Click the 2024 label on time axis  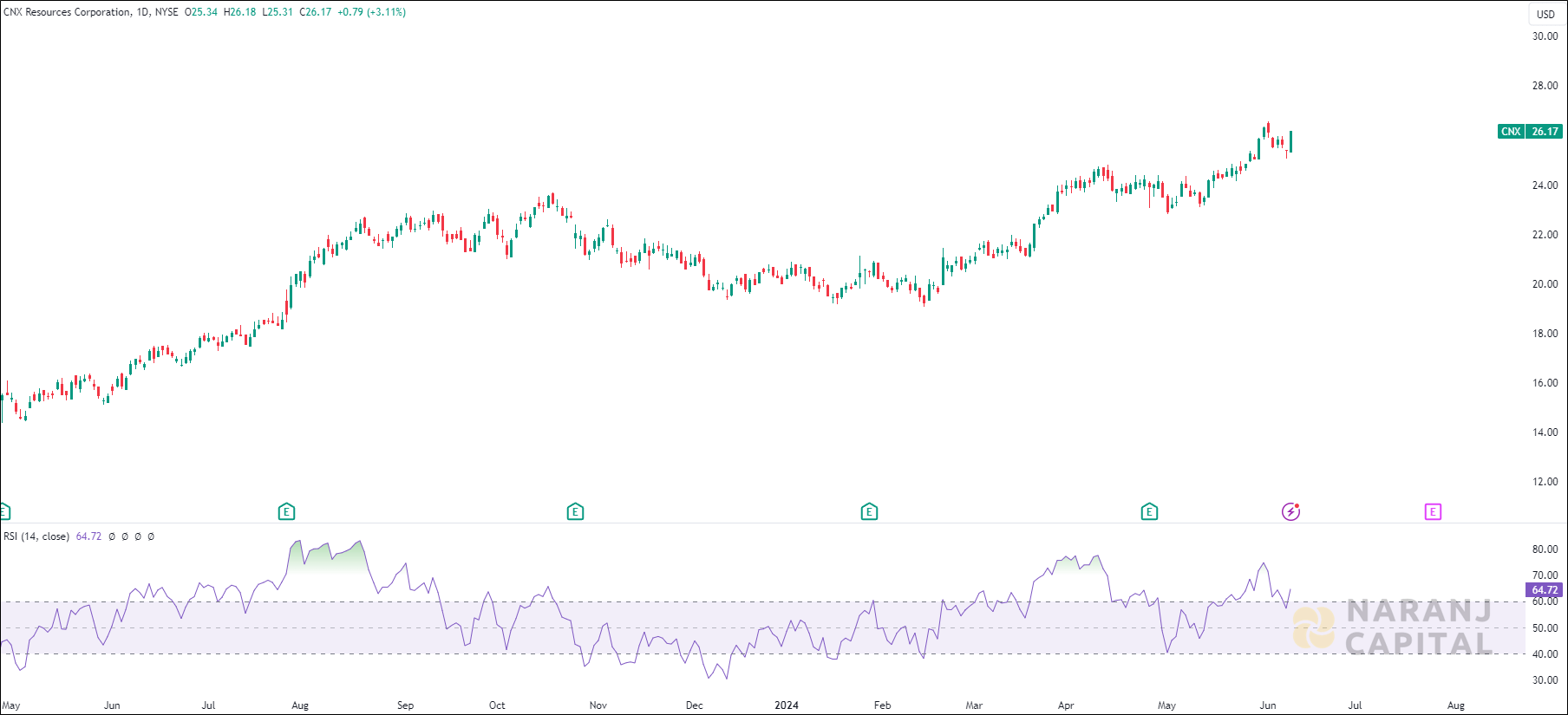[787, 705]
